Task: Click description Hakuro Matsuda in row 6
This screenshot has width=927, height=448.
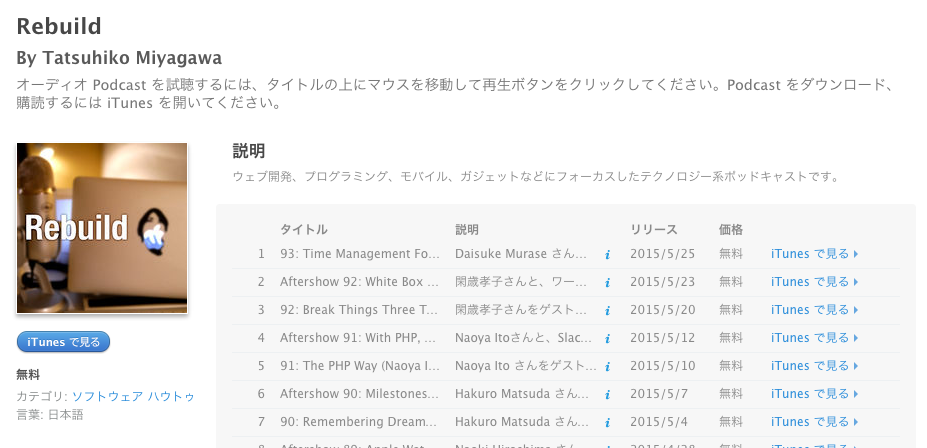Action: coord(521,394)
